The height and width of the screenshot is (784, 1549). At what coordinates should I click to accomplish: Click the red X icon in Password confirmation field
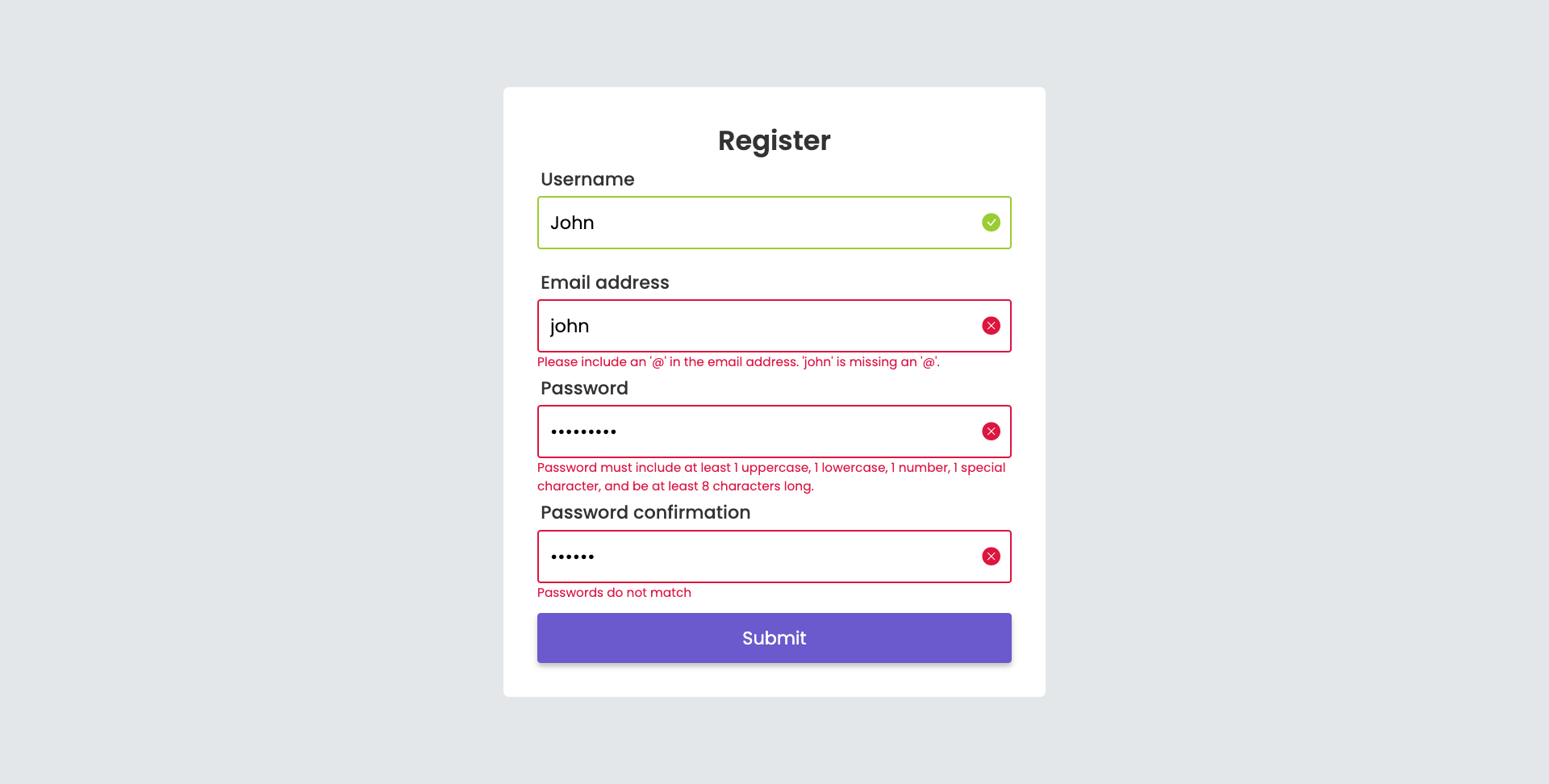[x=991, y=557]
